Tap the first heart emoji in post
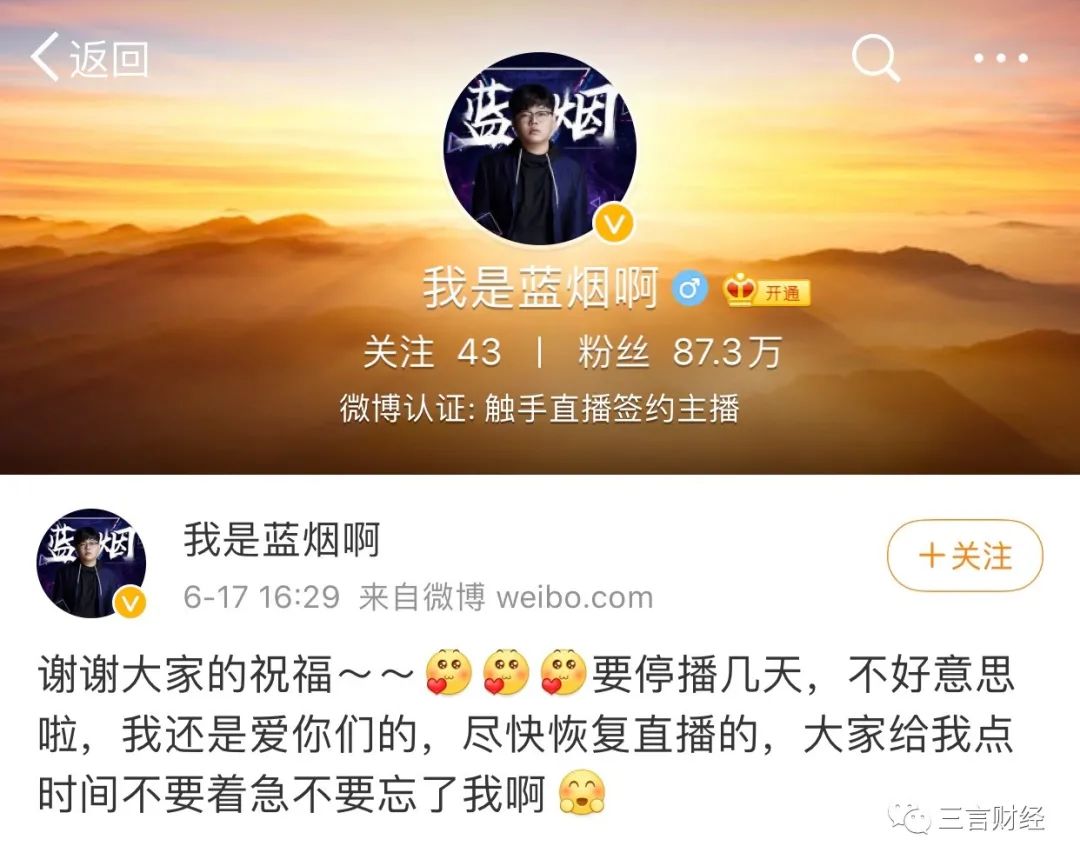This screenshot has height=866, width=1080. pyautogui.click(x=449, y=672)
